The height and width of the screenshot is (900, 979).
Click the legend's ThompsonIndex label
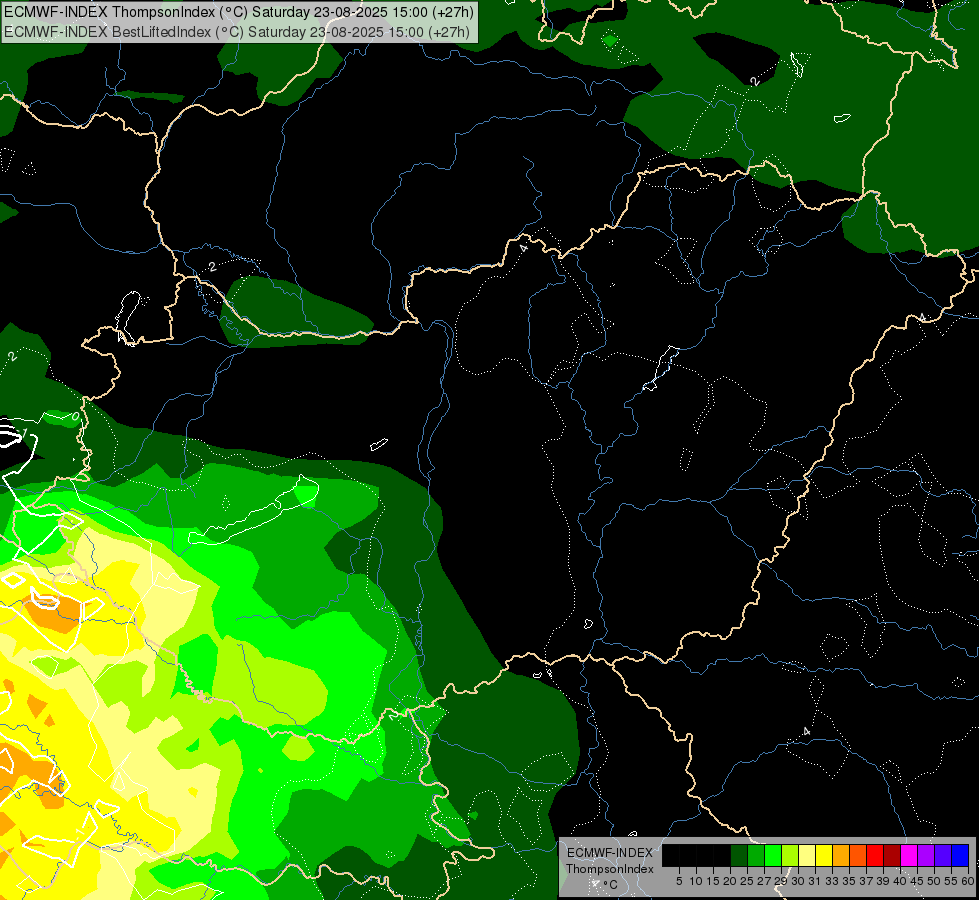coord(610,869)
